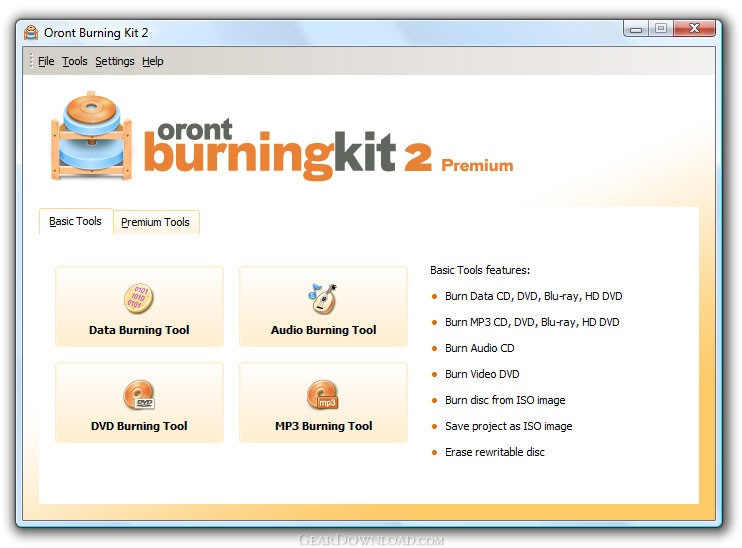Click the menu bar drag grip handle

click(x=31, y=61)
